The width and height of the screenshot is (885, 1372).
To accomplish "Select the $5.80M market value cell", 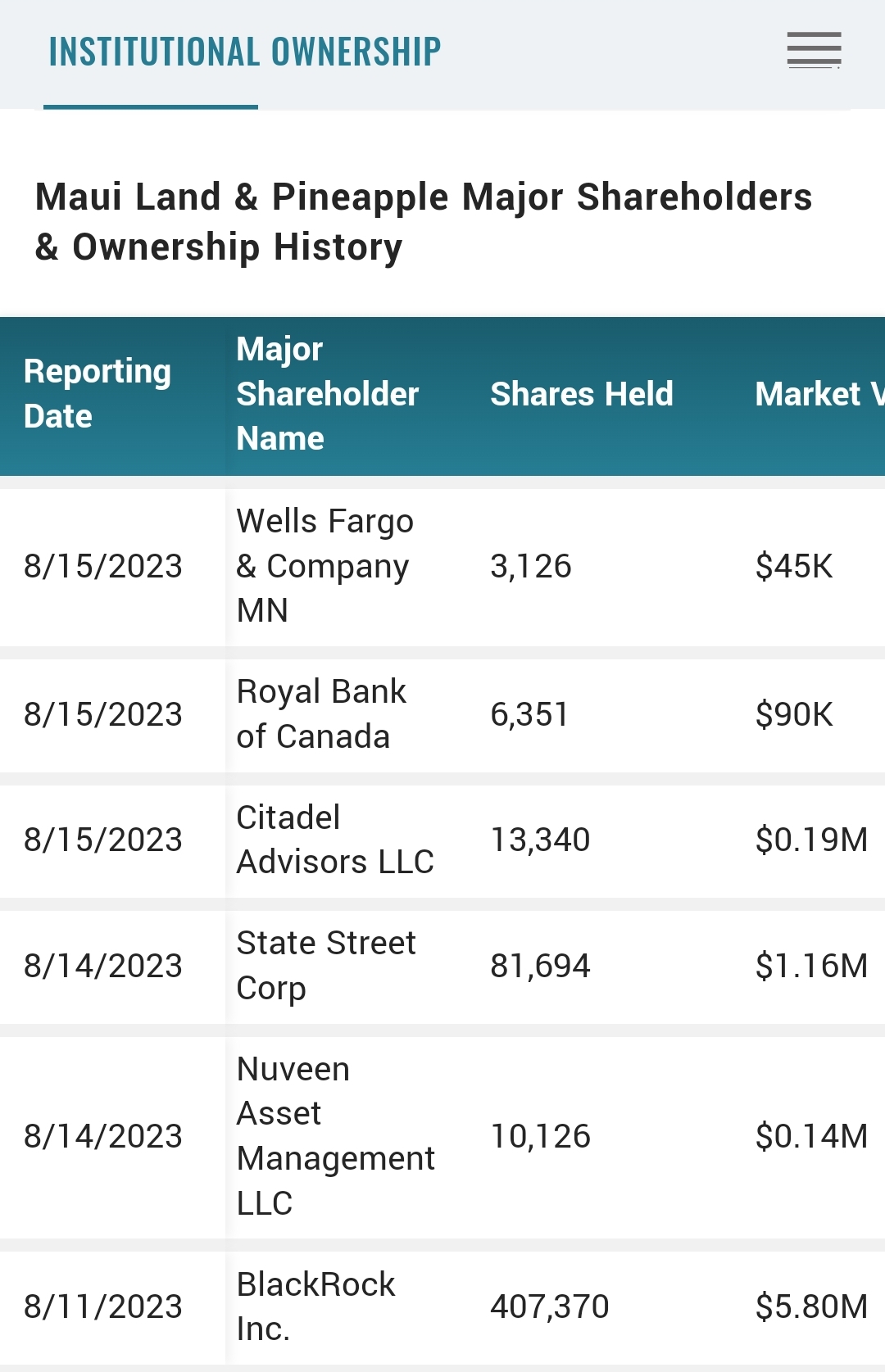I will [811, 1306].
